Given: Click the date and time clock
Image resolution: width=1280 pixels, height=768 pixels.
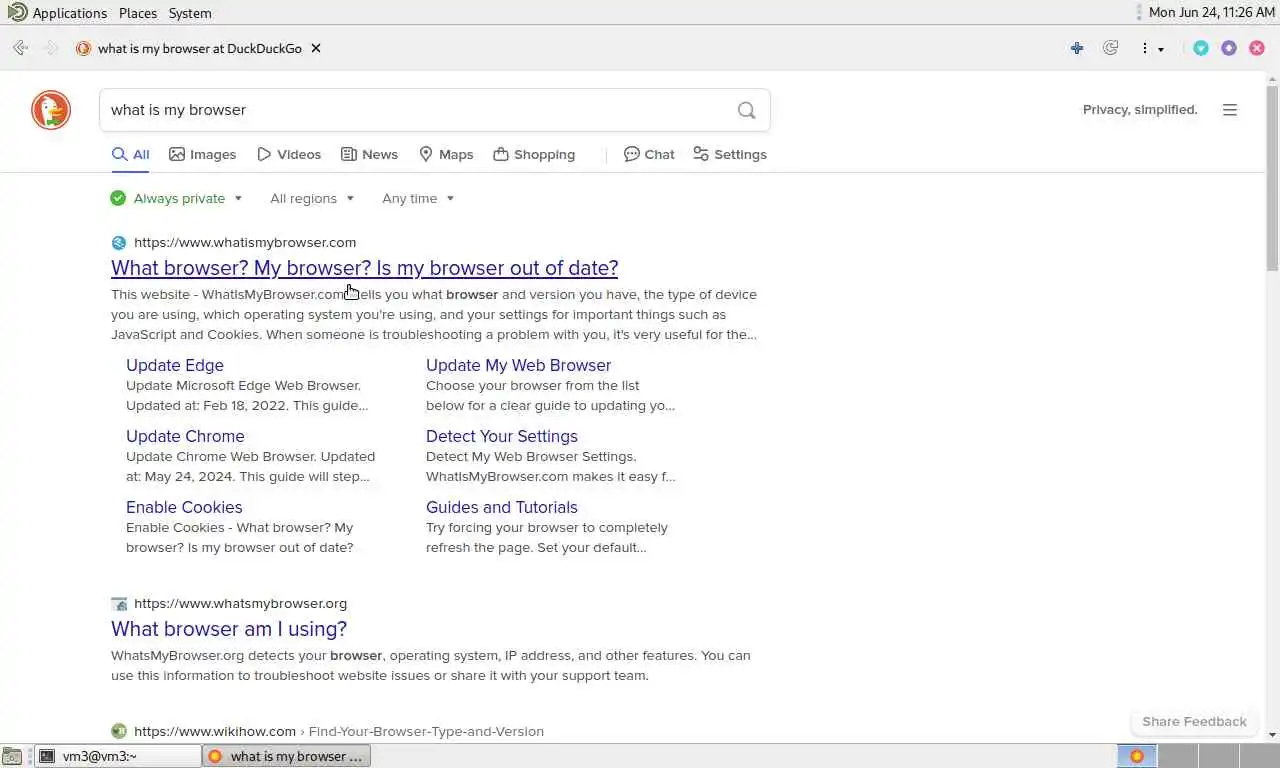Looking at the screenshot, I should tap(1212, 13).
